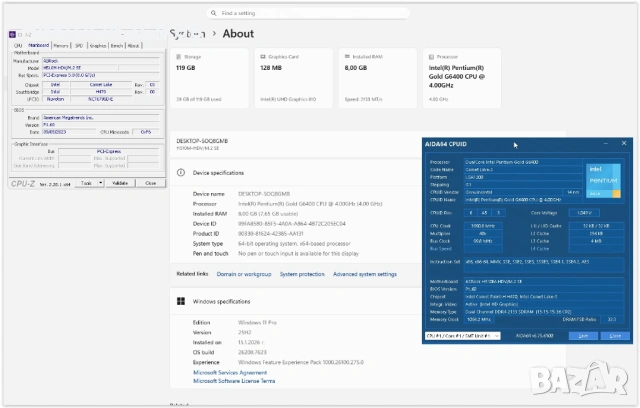Screen dimensions: 640x408
Task: Click the Windows 11 Pro edition text
Action: 258,322
